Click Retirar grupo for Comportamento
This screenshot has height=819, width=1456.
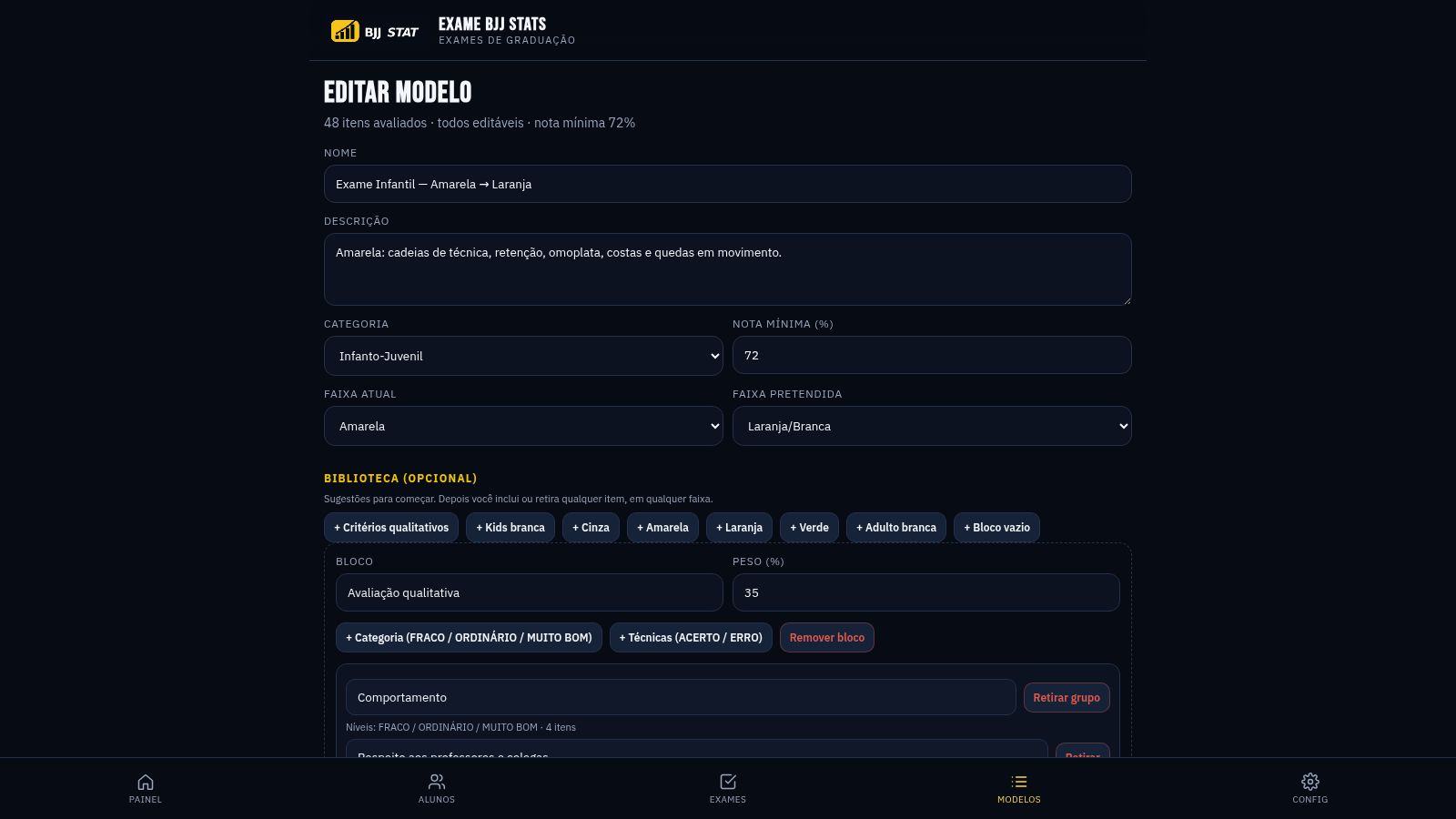click(x=1067, y=698)
